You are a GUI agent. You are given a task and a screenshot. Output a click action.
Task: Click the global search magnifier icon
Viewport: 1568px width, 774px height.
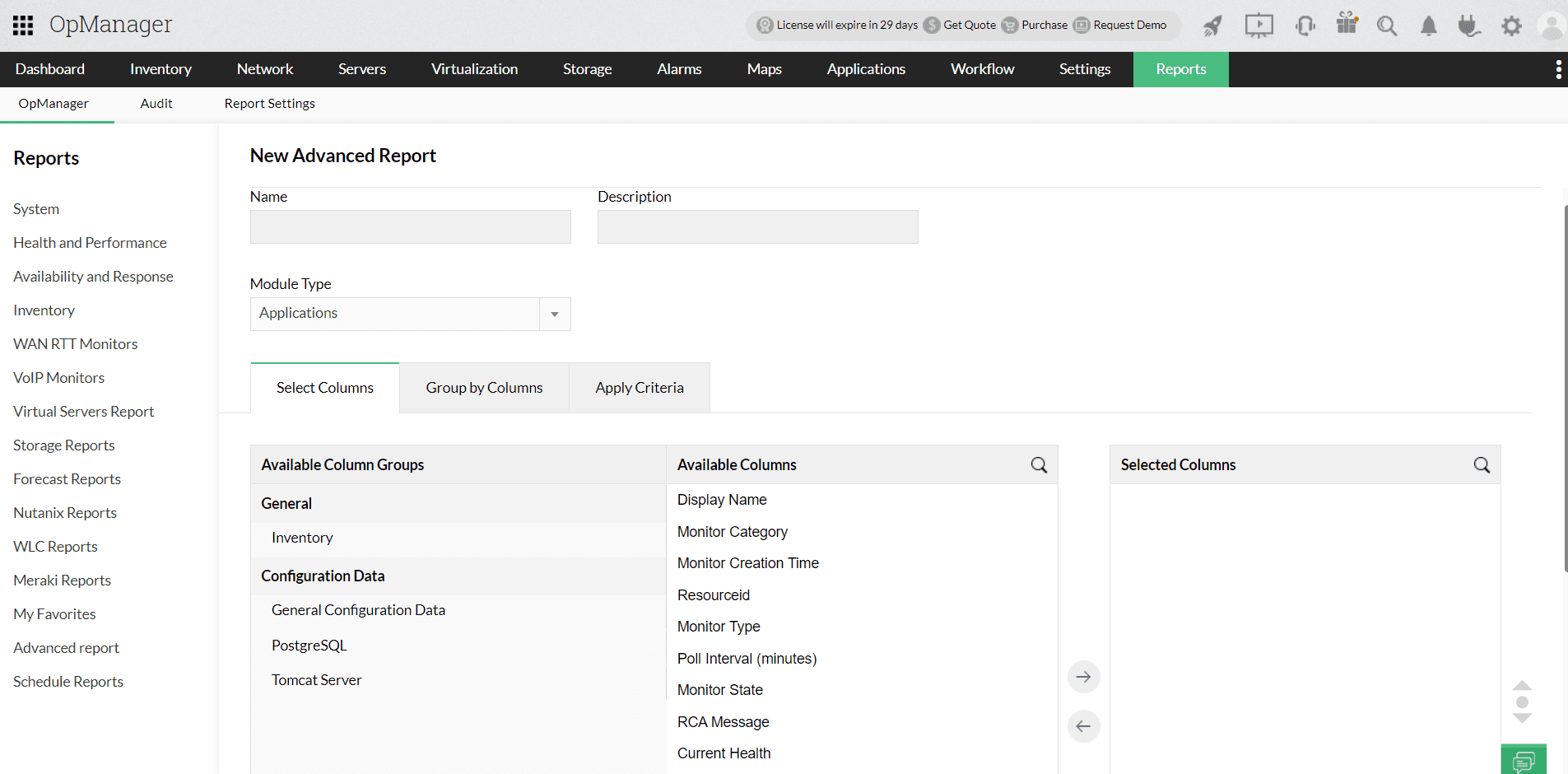pos(1387,26)
